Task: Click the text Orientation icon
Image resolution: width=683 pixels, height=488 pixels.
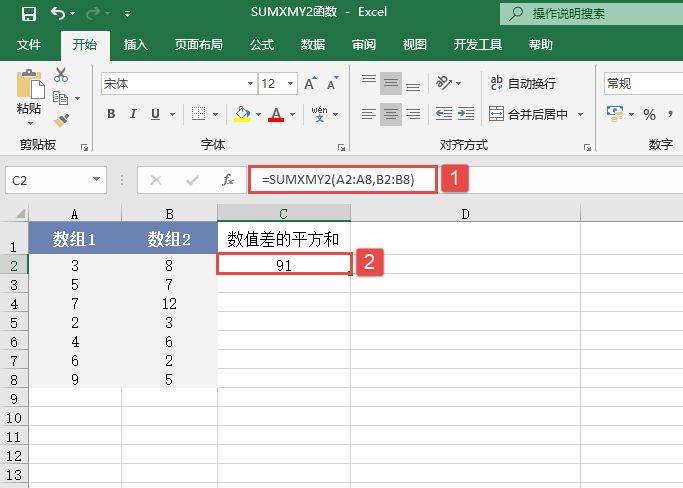Action: [444, 83]
